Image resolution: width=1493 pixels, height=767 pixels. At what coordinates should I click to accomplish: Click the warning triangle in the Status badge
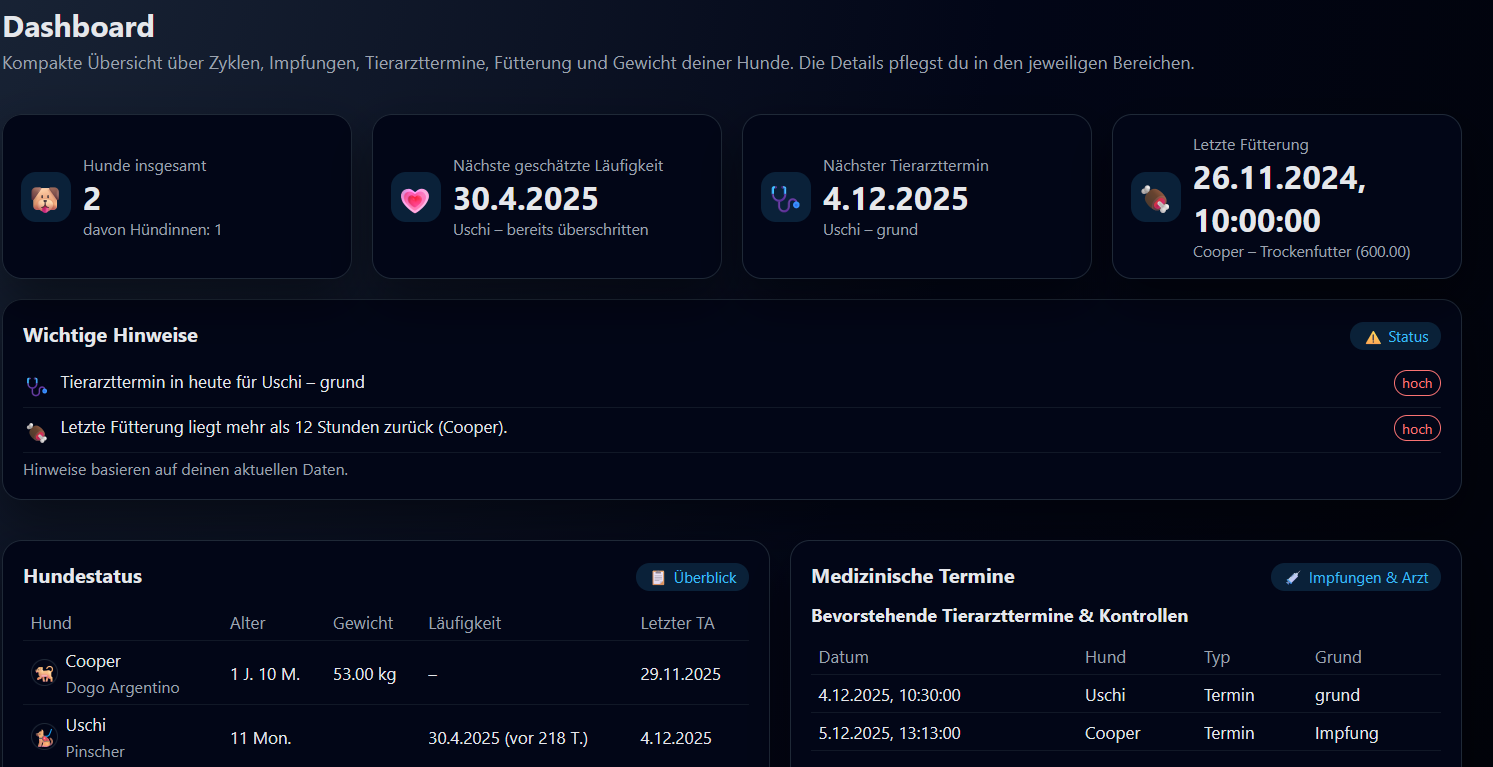pyautogui.click(x=1371, y=336)
